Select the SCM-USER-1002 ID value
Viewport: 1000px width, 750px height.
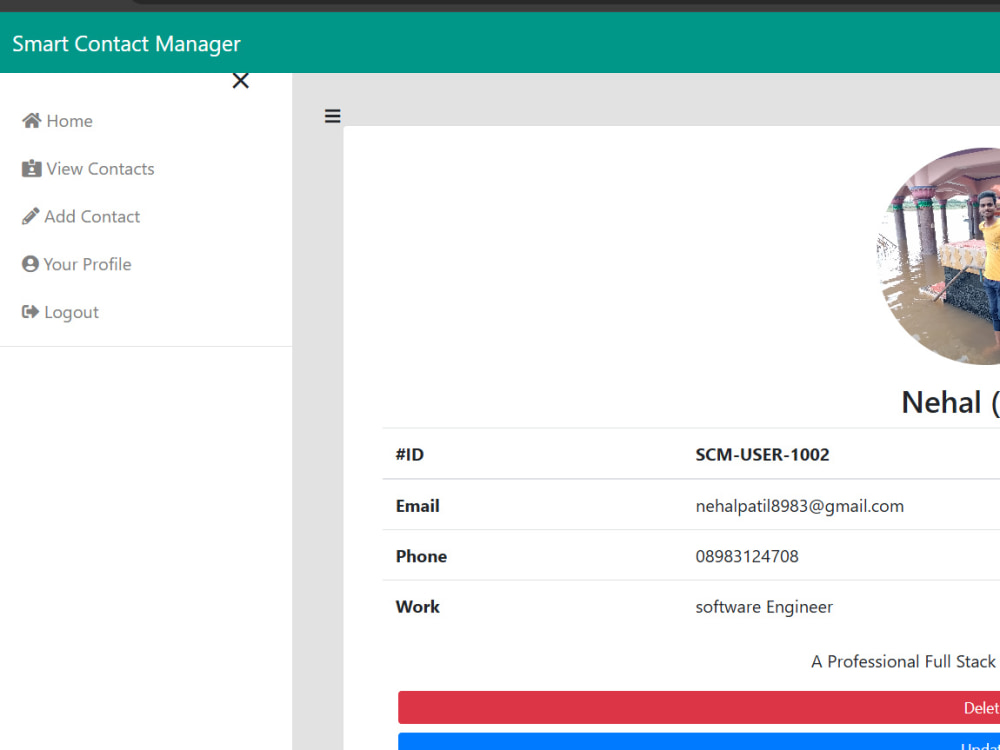(762, 455)
